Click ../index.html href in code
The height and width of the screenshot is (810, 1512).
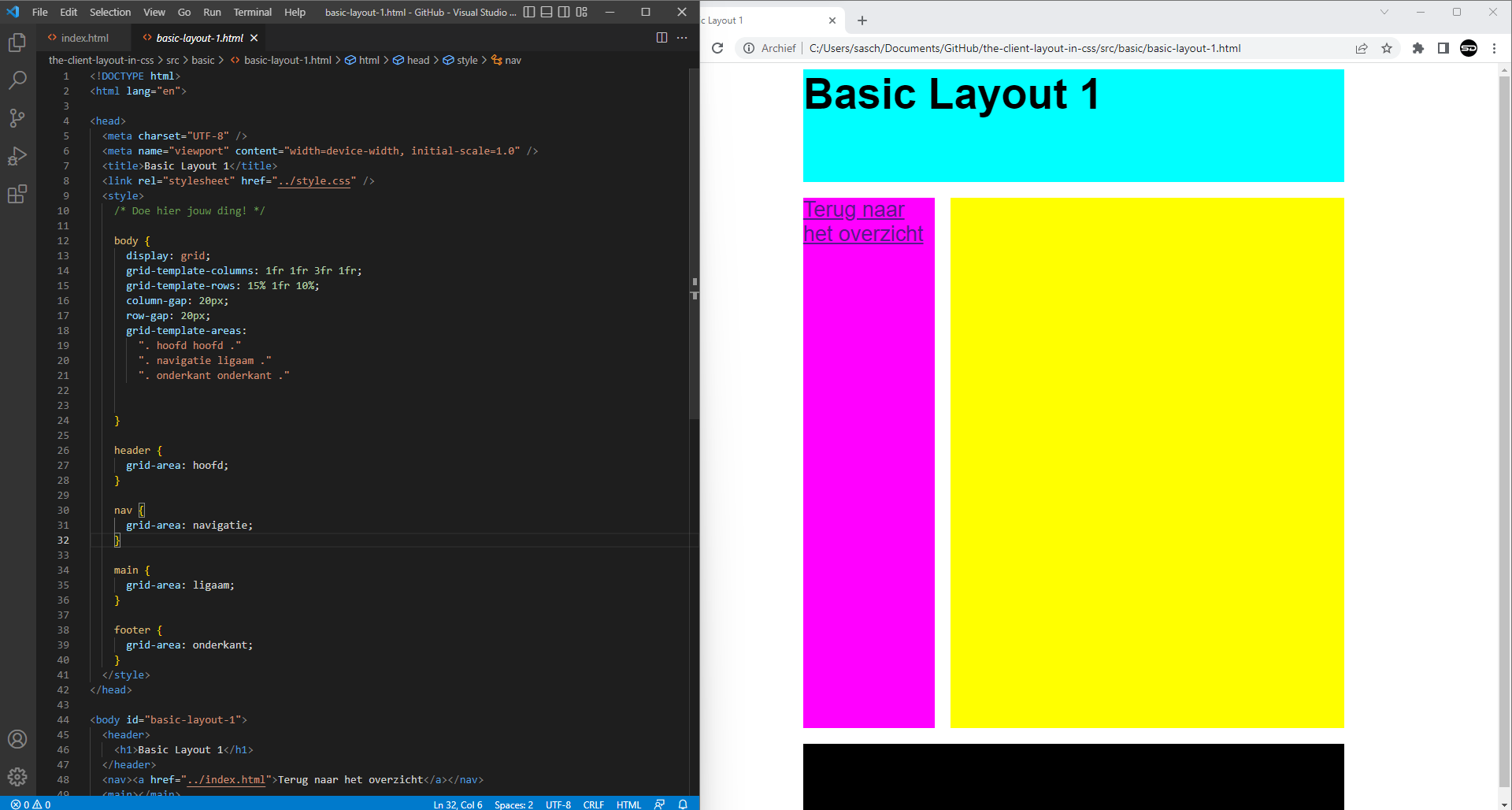(x=226, y=779)
